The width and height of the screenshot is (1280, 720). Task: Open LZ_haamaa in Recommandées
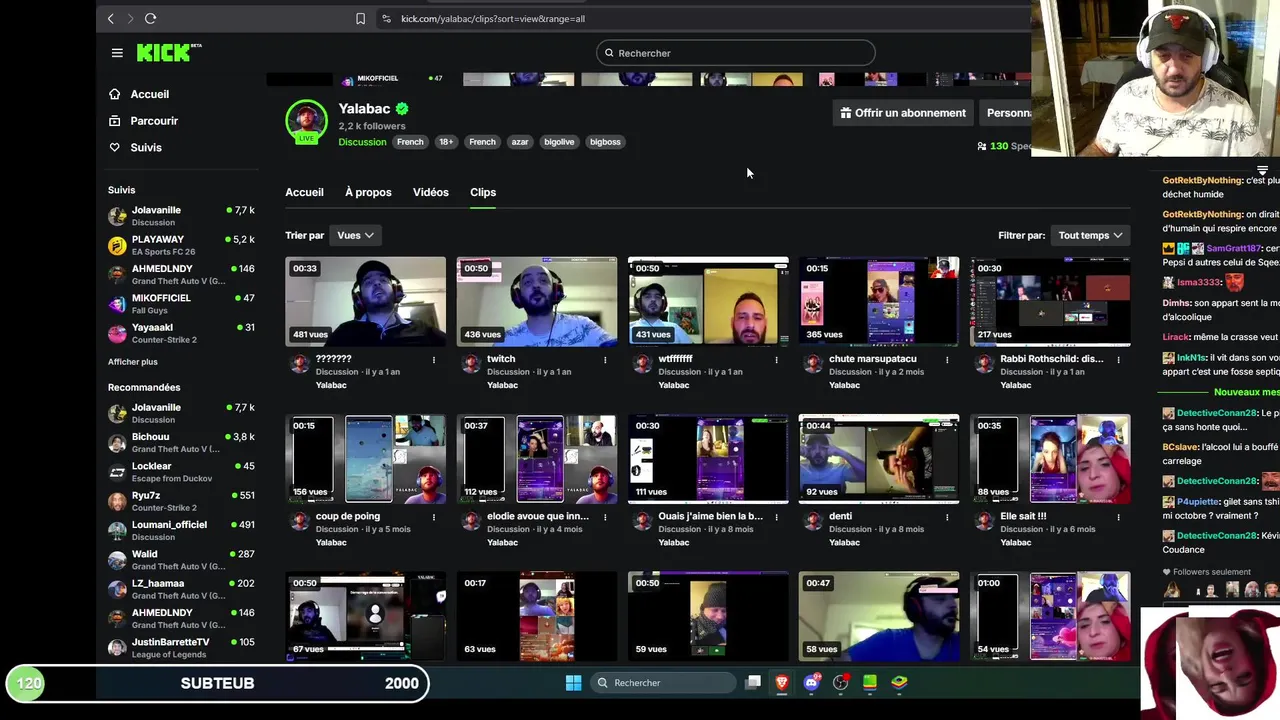point(182,589)
